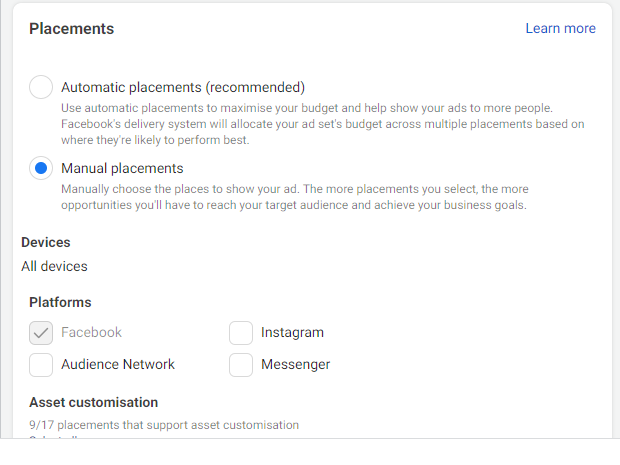Click the Instagram label text
The image size is (620, 465).
(x=292, y=332)
